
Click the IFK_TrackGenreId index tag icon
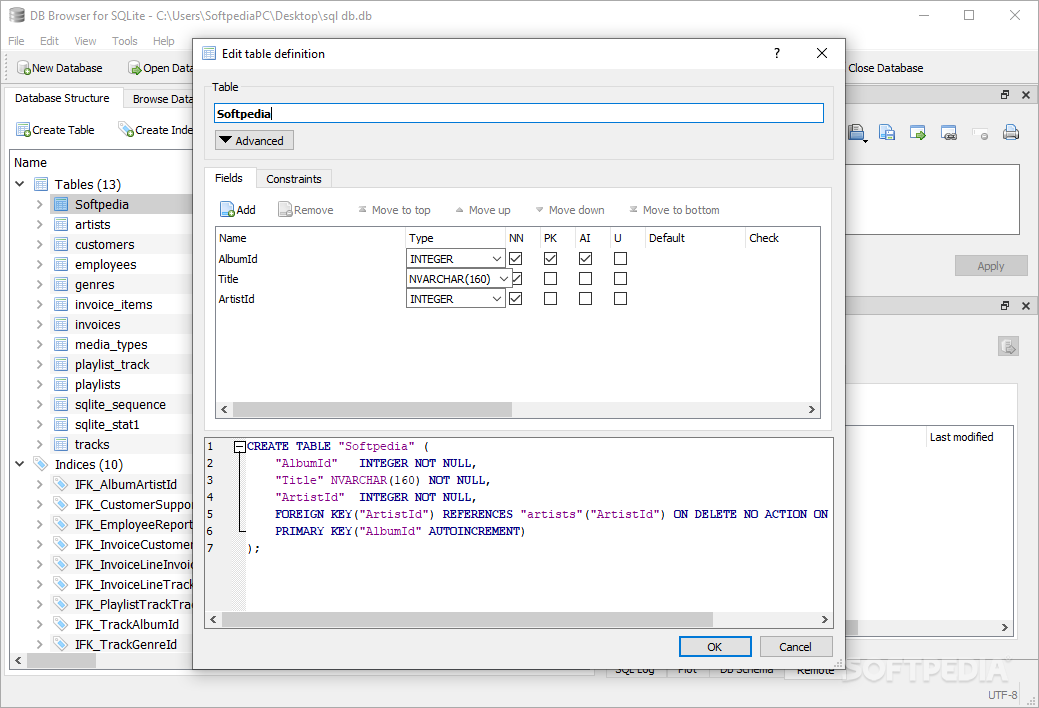pyautogui.click(x=61, y=644)
